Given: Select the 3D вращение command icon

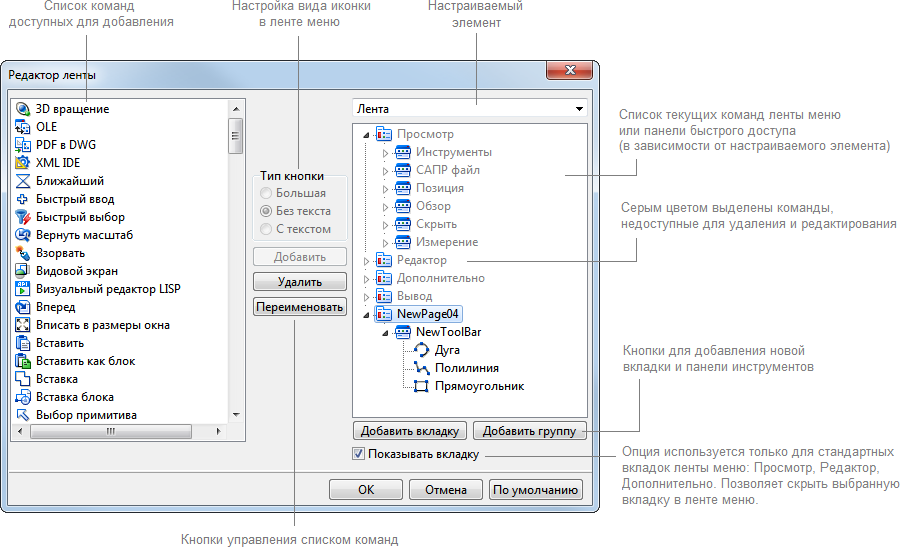Looking at the screenshot, I should (24, 109).
